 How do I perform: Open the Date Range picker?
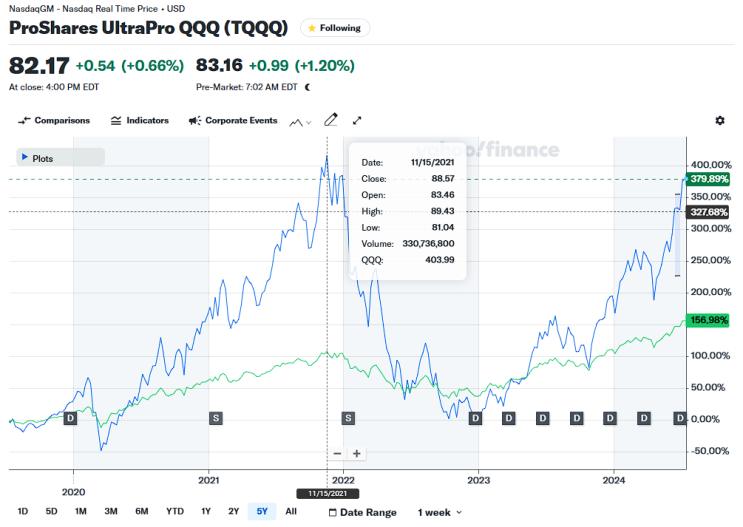pyautogui.click(x=362, y=512)
